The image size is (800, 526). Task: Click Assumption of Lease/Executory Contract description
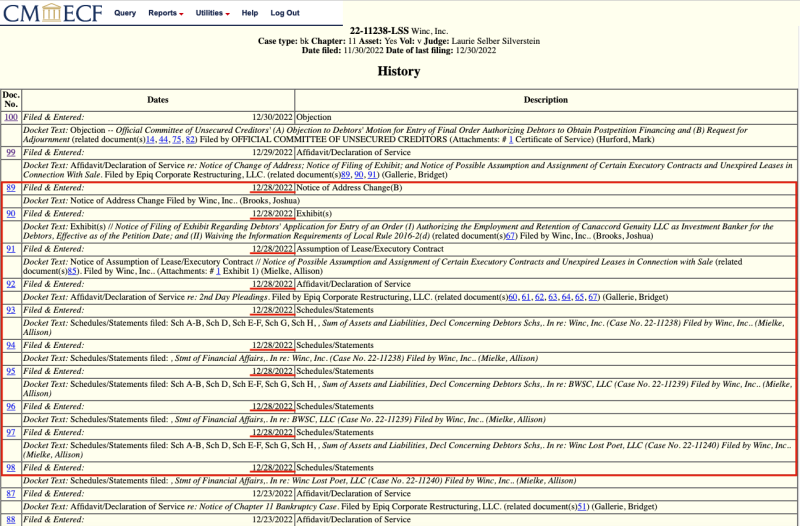(x=370, y=248)
